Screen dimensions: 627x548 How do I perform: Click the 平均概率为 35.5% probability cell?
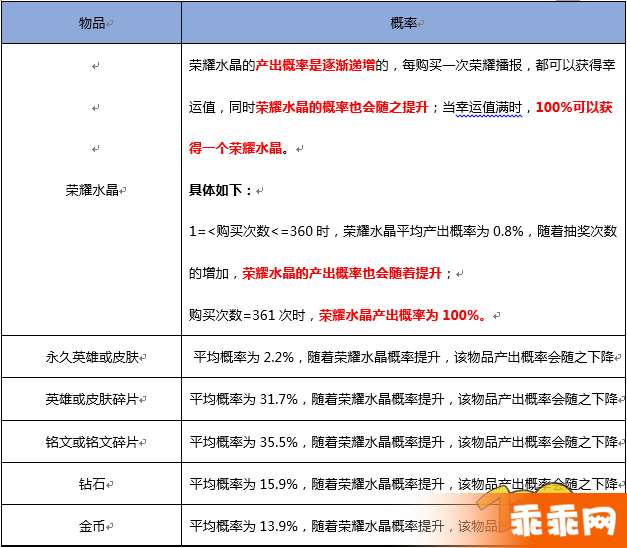[403, 442]
